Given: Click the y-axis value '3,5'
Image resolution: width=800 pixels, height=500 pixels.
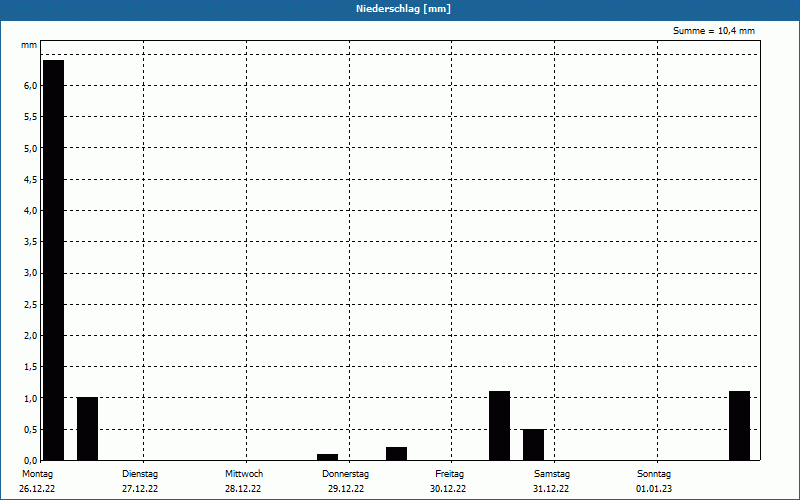Looking at the screenshot, I should tap(31, 242).
